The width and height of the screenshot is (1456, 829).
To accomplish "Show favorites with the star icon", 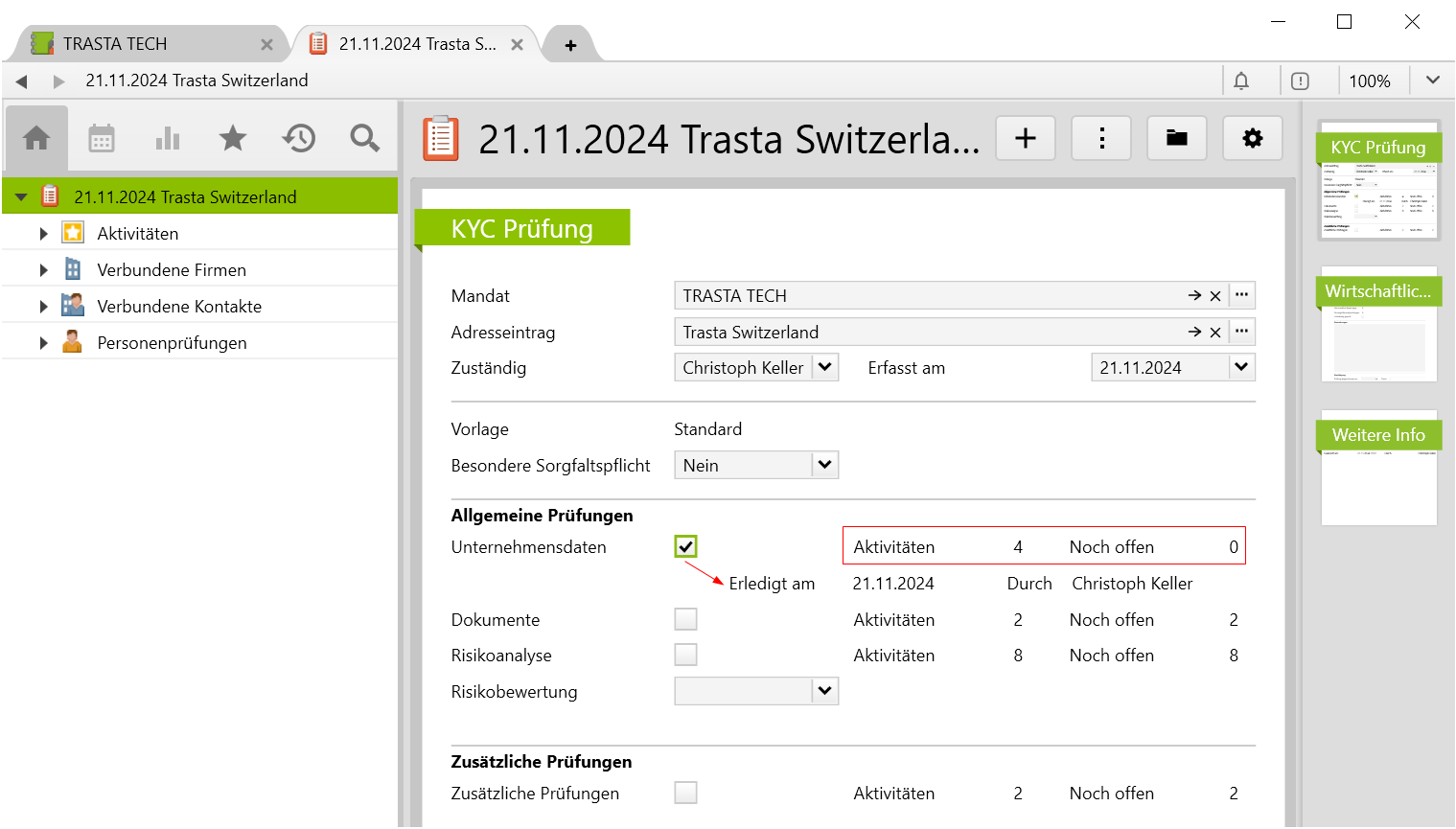I will pos(233,139).
